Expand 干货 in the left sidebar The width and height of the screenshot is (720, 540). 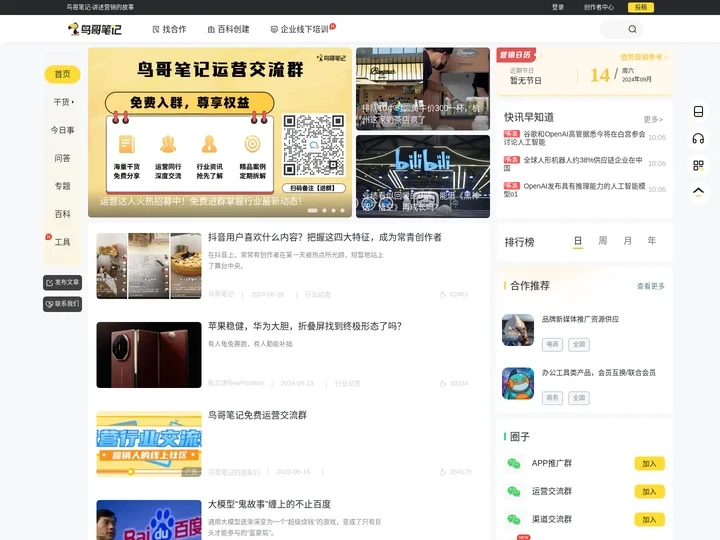tap(63, 102)
